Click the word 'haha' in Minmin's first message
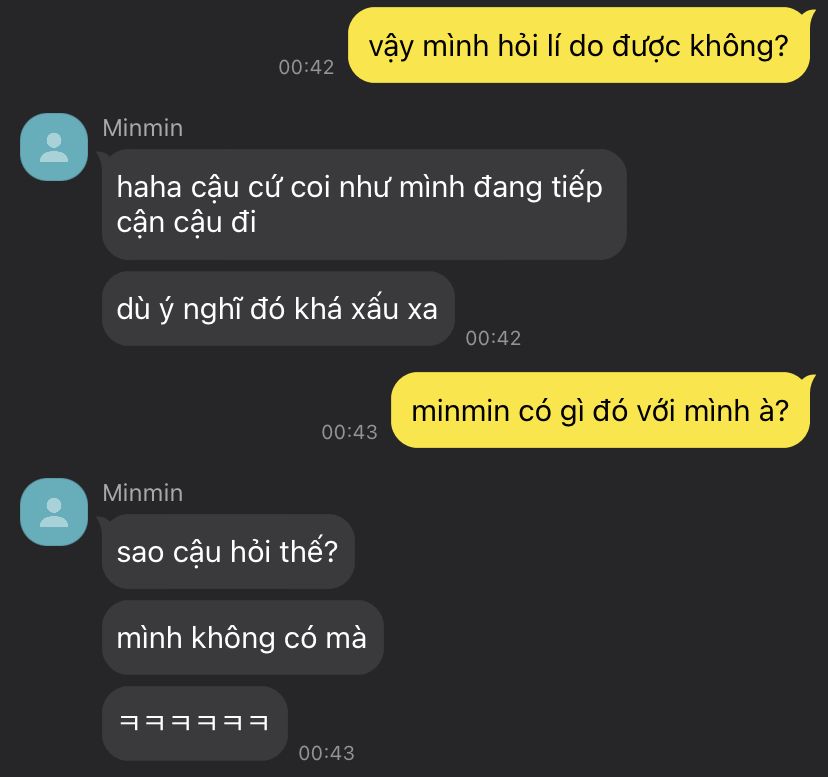This screenshot has width=828, height=777. [149, 188]
